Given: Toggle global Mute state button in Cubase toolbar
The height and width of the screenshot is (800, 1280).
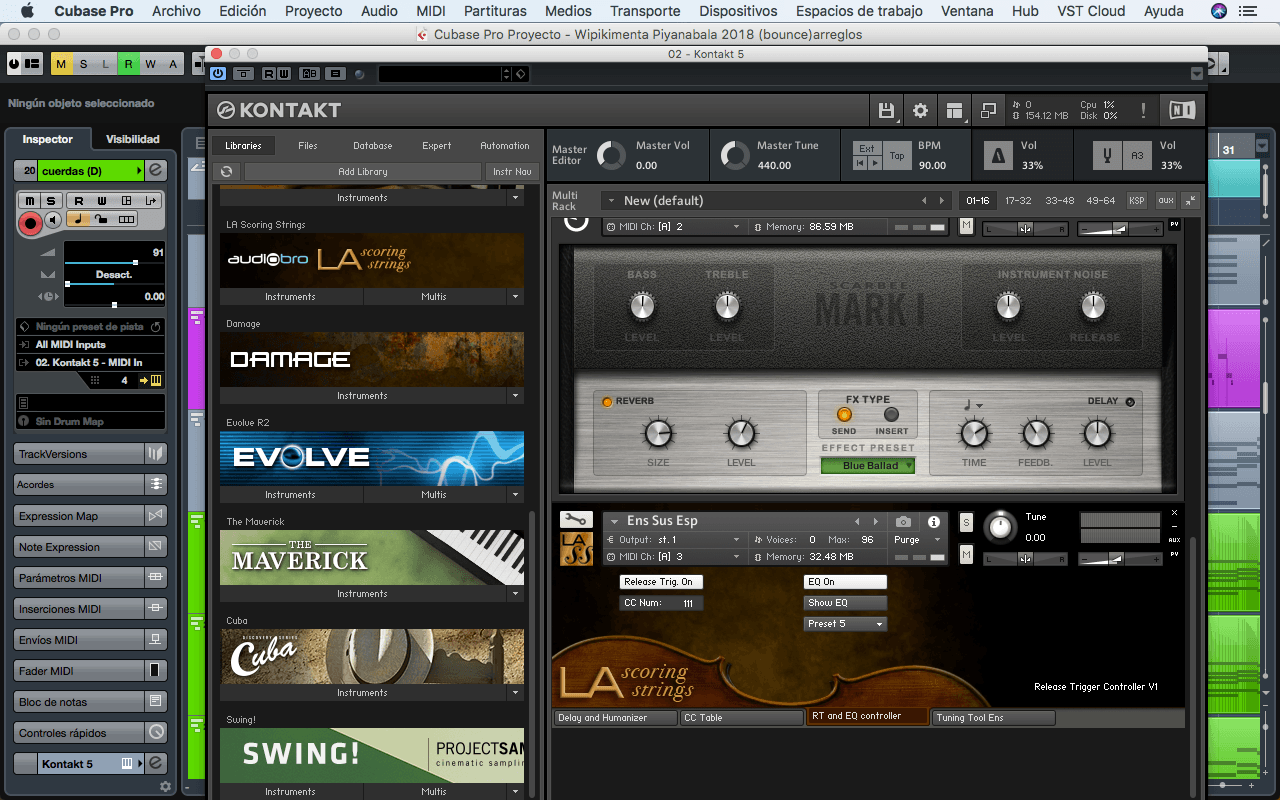Looking at the screenshot, I should click(62, 64).
